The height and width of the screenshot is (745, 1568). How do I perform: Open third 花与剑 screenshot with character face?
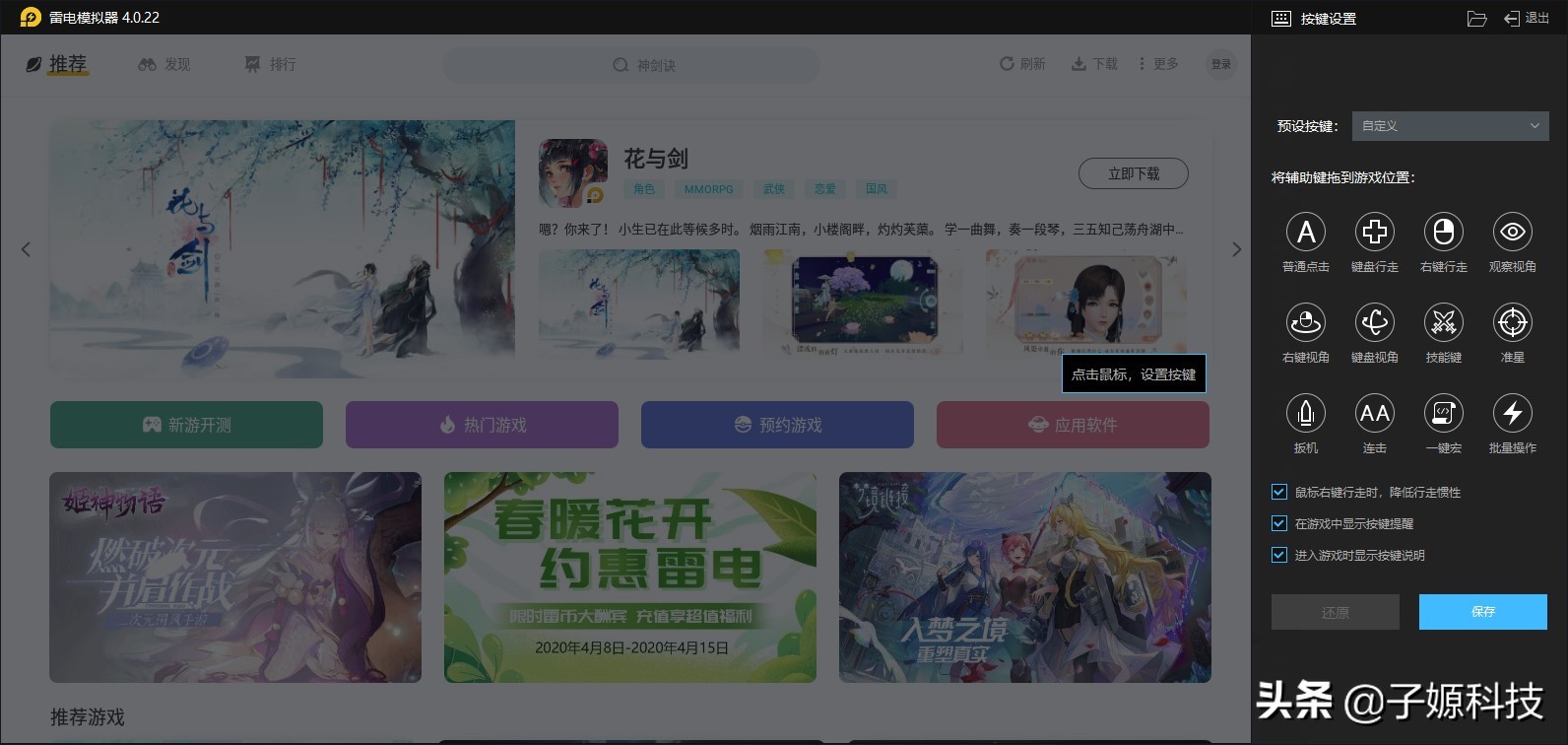coord(1086,302)
